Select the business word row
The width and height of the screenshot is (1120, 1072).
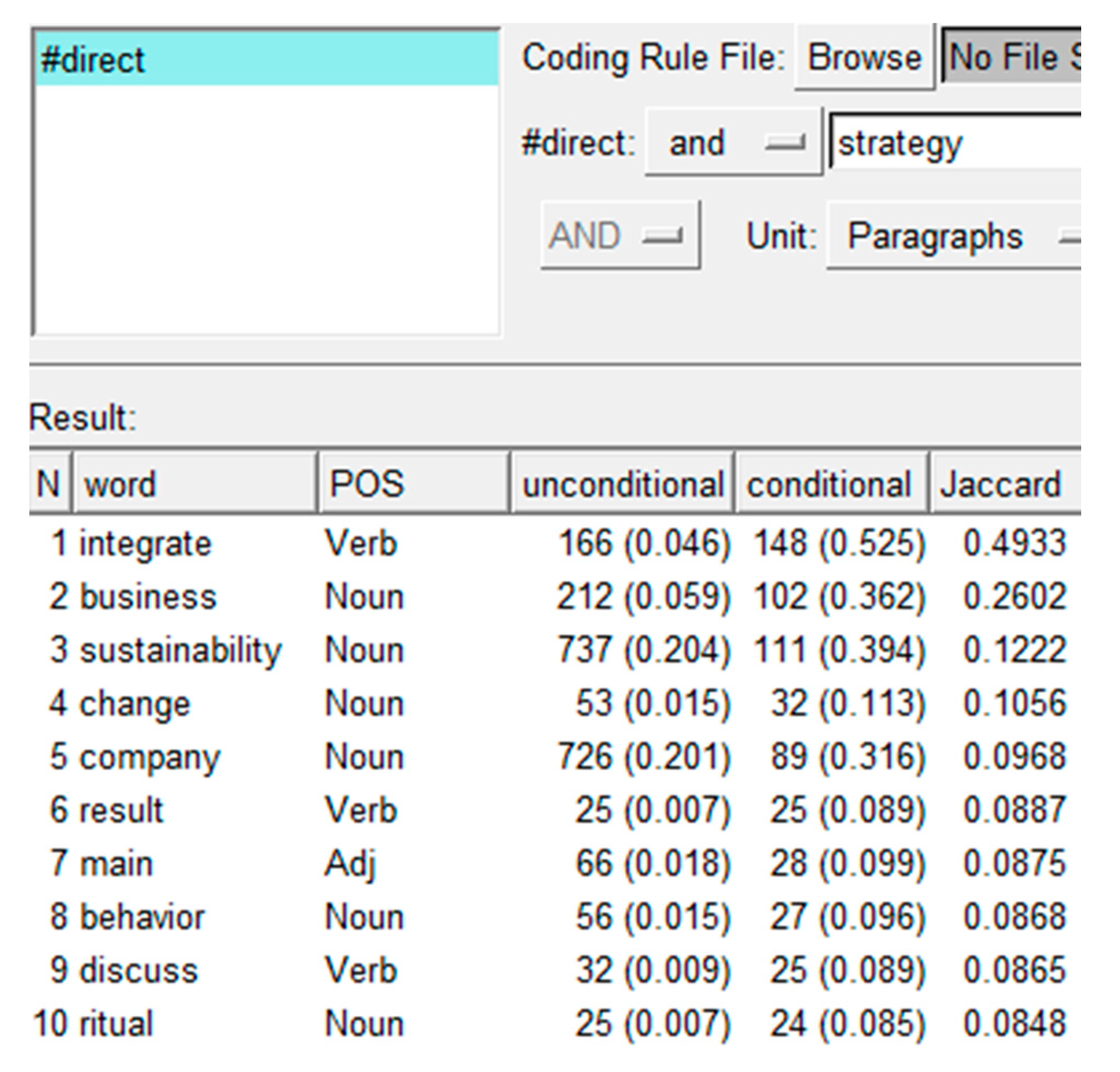coord(148,596)
